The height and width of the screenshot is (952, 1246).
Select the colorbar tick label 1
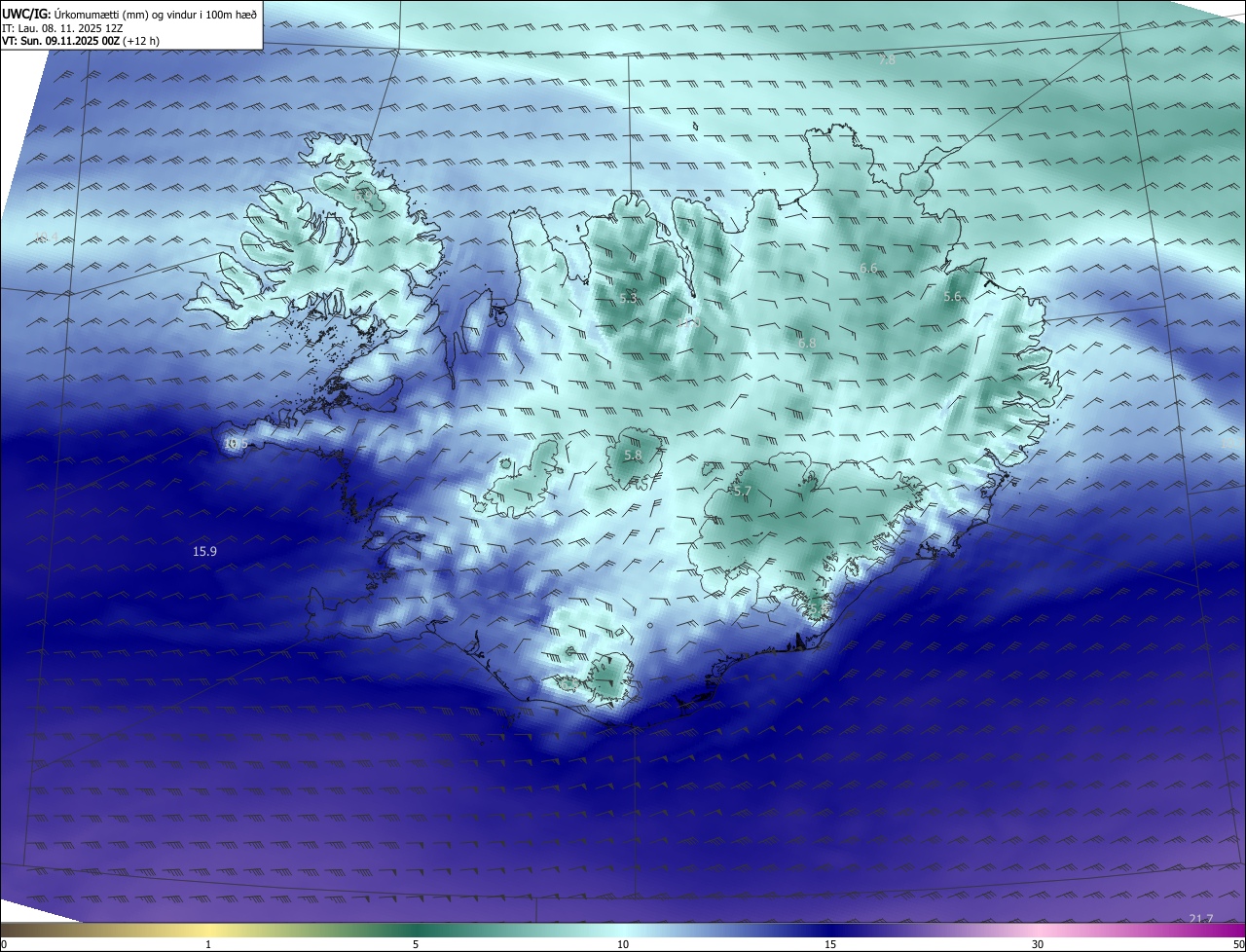click(x=208, y=944)
